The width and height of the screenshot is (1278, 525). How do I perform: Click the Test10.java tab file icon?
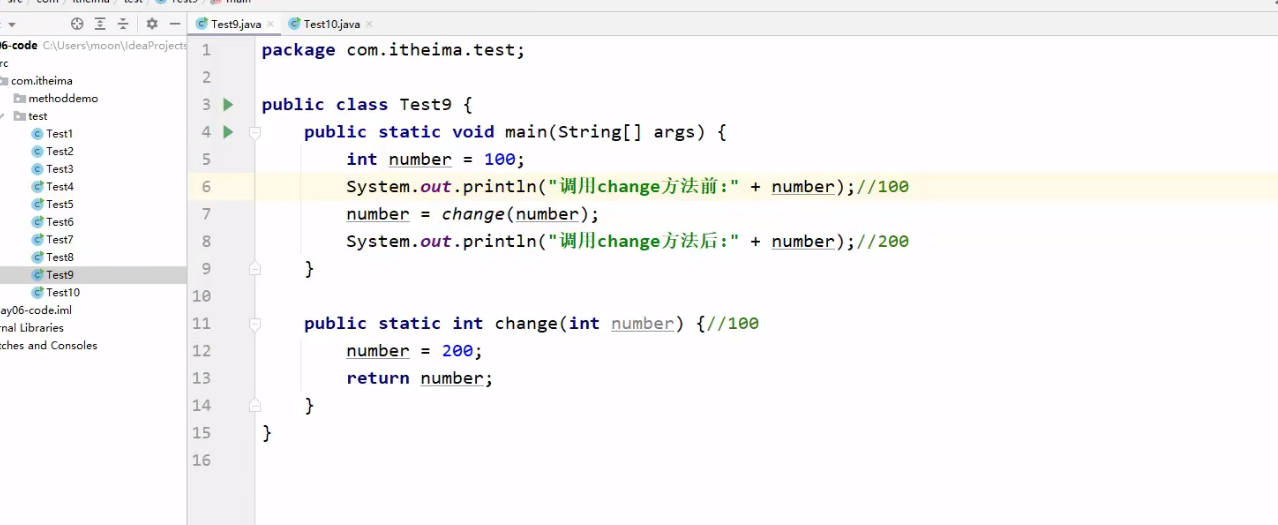pyautogui.click(x=295, y=24)
